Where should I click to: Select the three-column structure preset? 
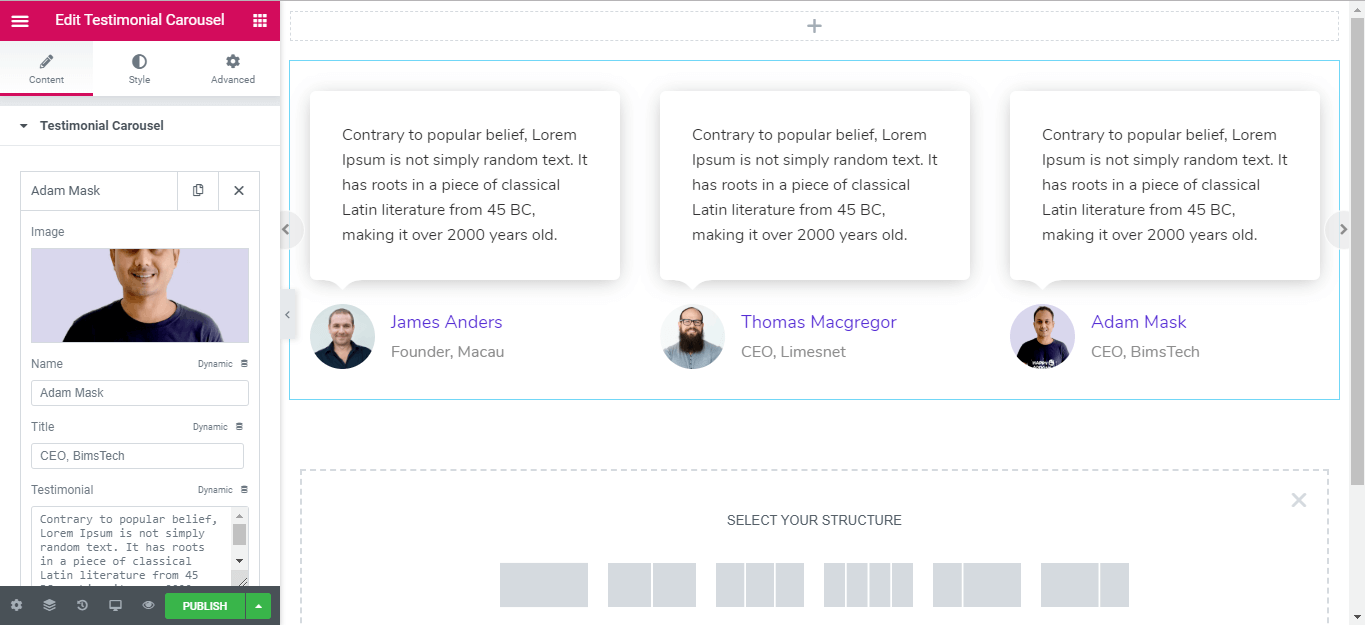point(760,585)
